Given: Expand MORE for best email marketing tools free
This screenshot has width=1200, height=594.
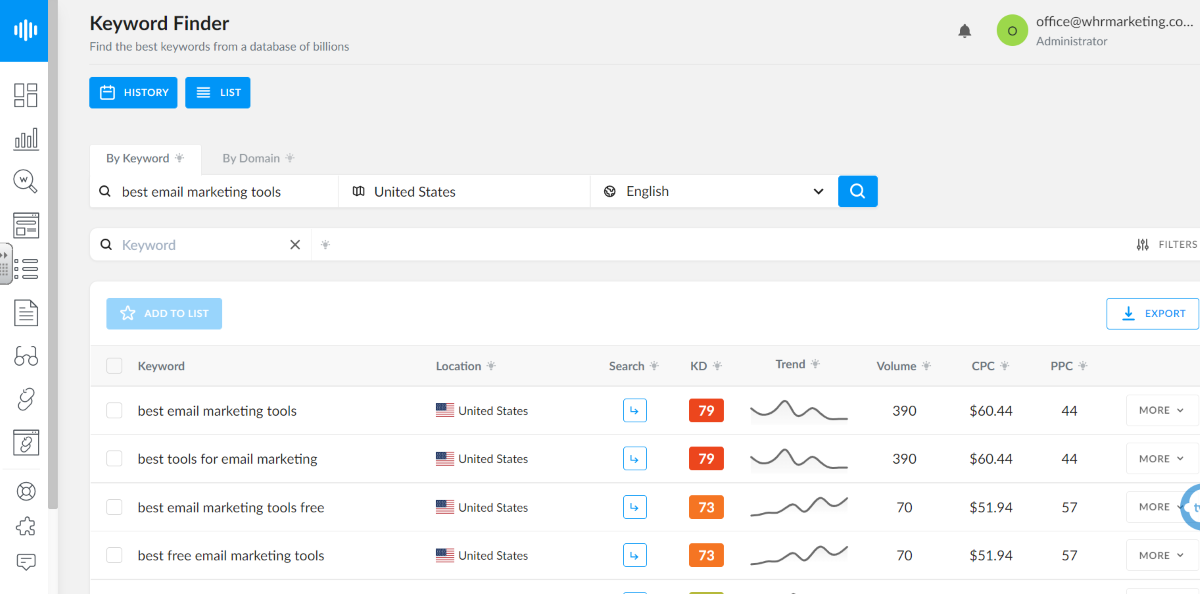Looking at the screenshot, I should click(1155, 507).
